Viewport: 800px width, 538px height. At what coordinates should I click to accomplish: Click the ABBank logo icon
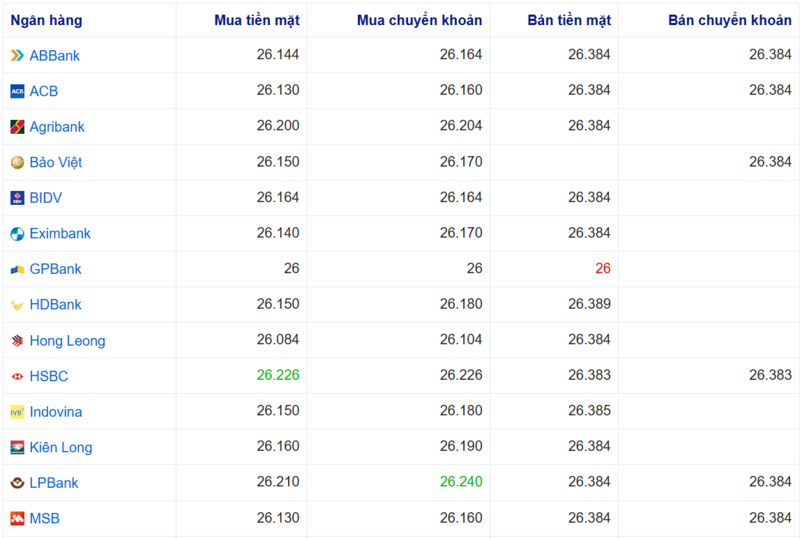point(17,56)
